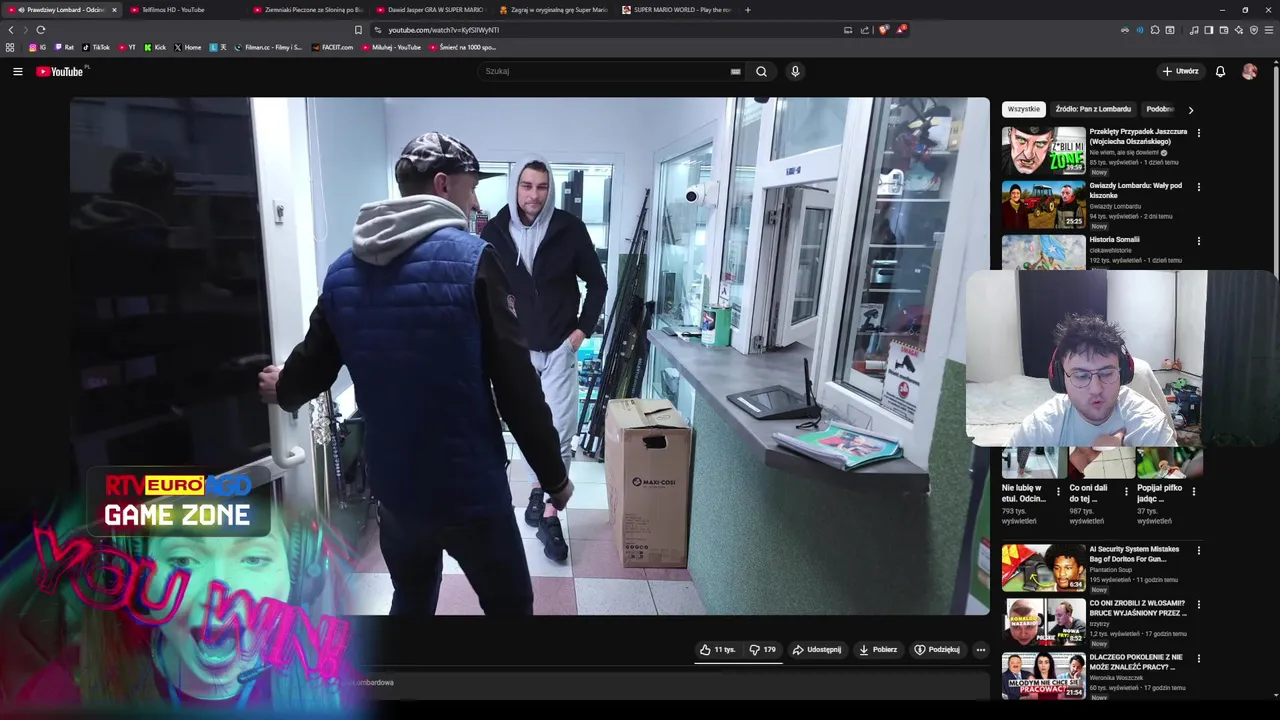Share this page via the share icon
1280x720 pixels.
coord(865,30)
